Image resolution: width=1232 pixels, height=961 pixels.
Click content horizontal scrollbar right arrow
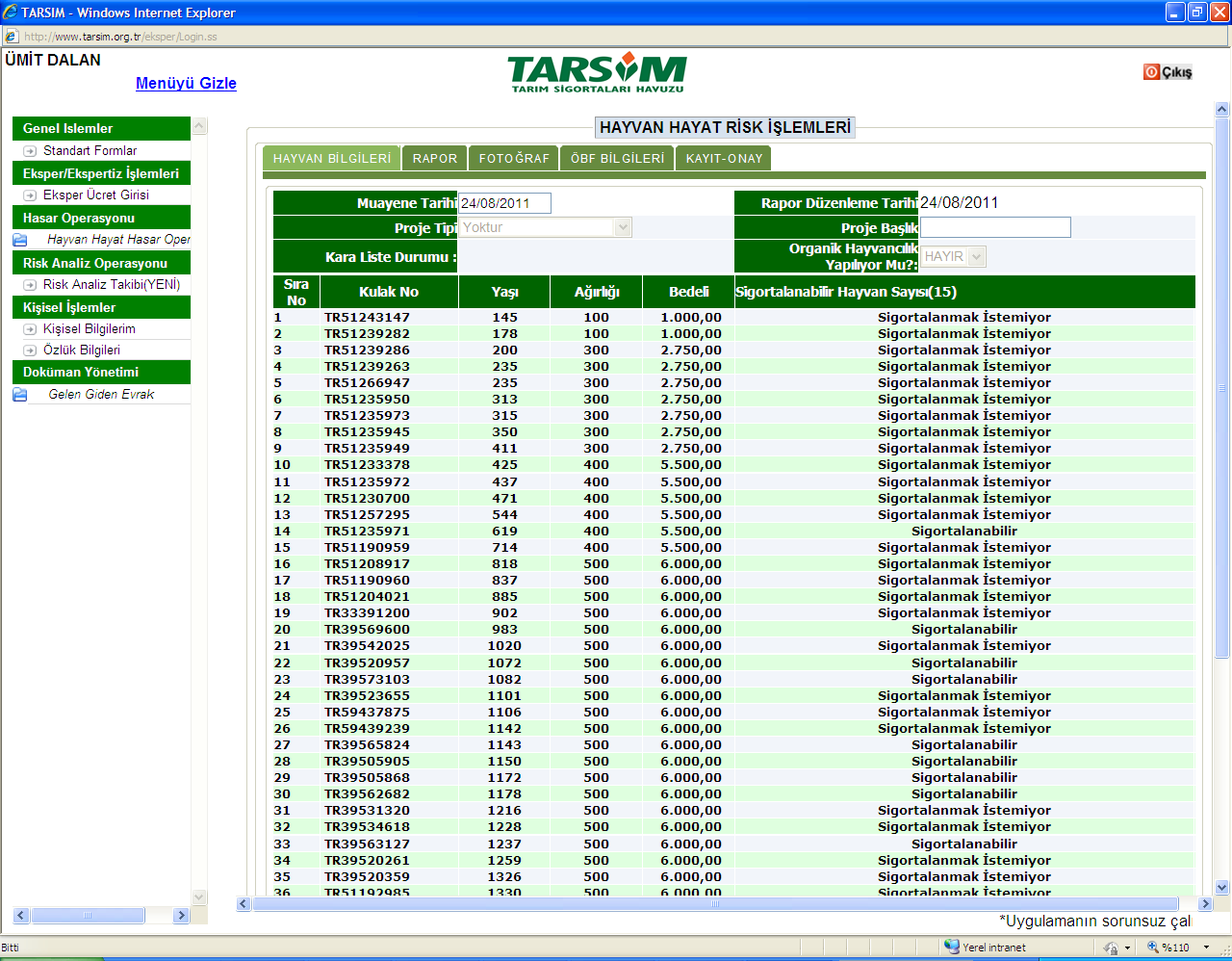(1205, 904)
